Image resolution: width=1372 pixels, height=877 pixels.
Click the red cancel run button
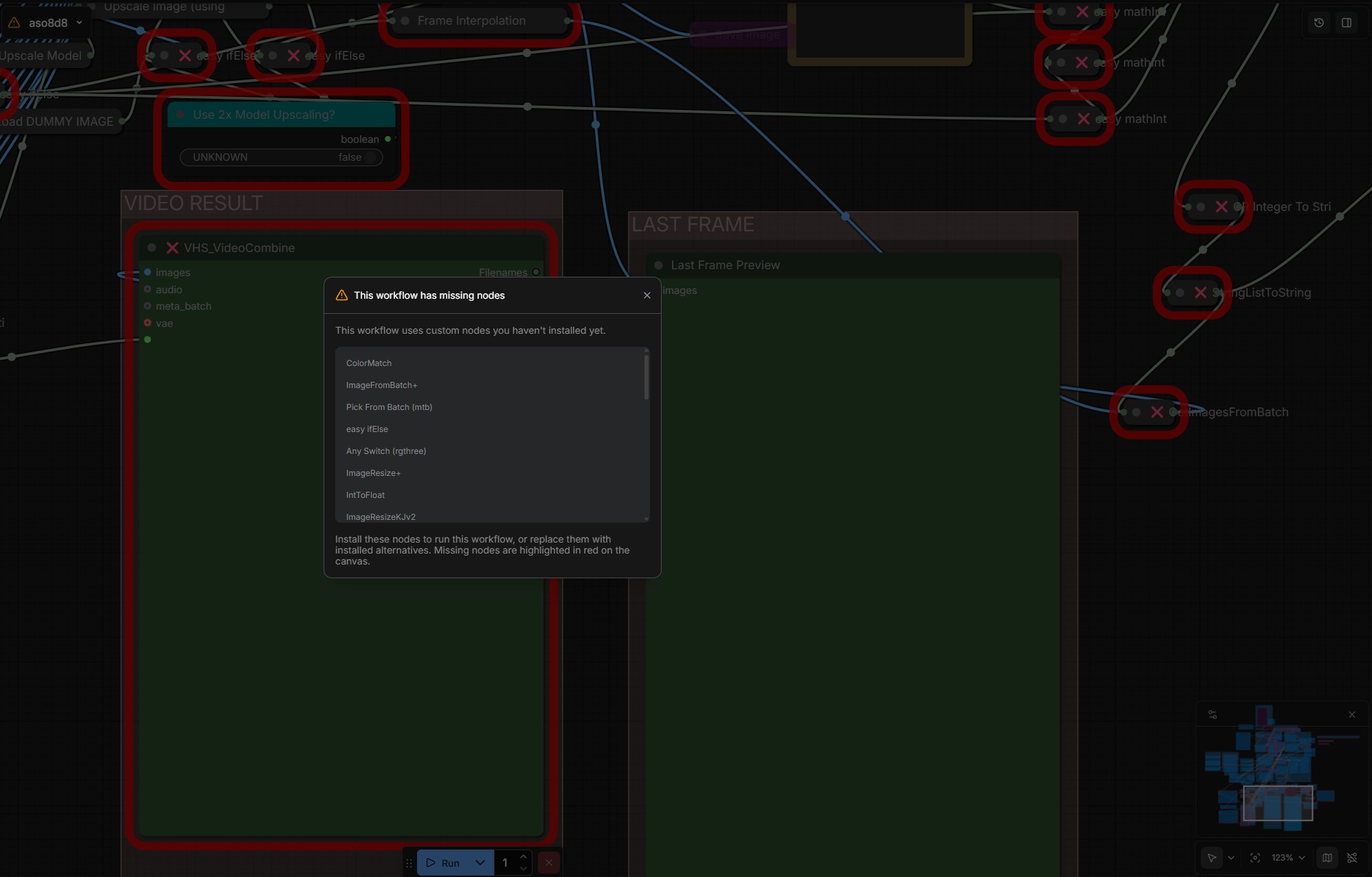coord(548,863)
